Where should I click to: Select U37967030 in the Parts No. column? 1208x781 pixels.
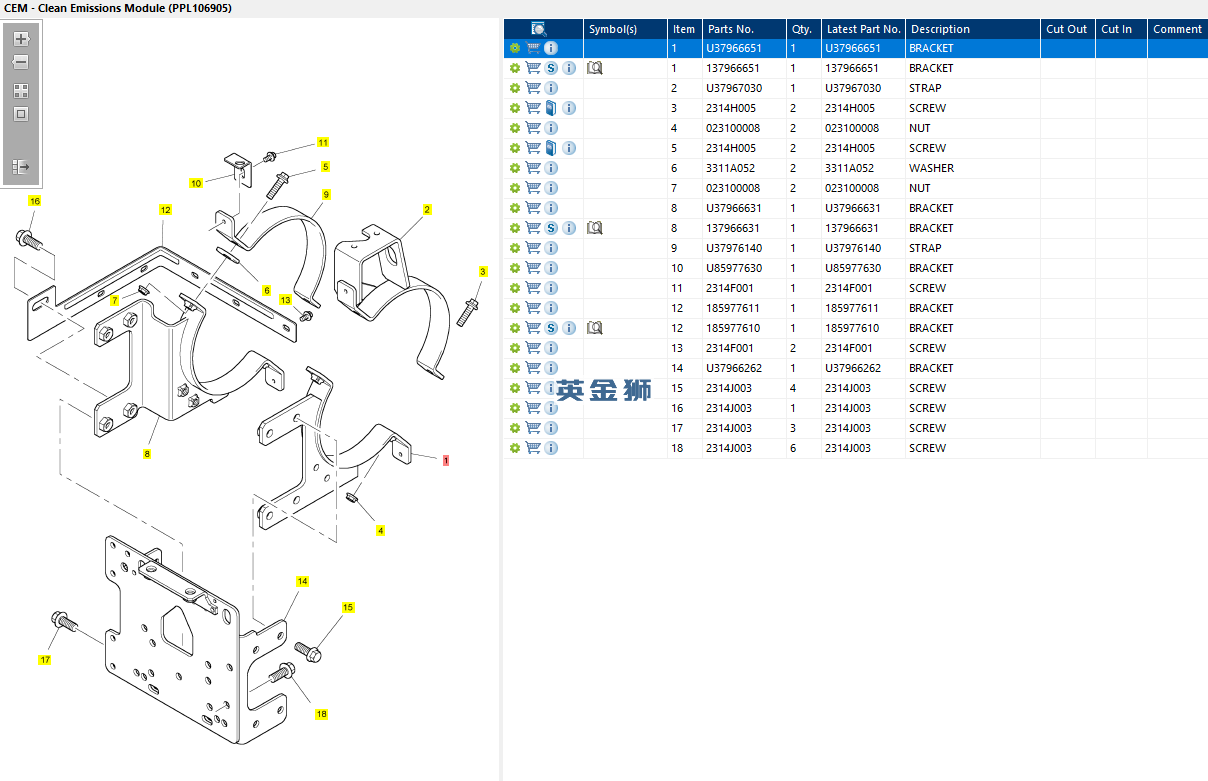coord(734,88)
